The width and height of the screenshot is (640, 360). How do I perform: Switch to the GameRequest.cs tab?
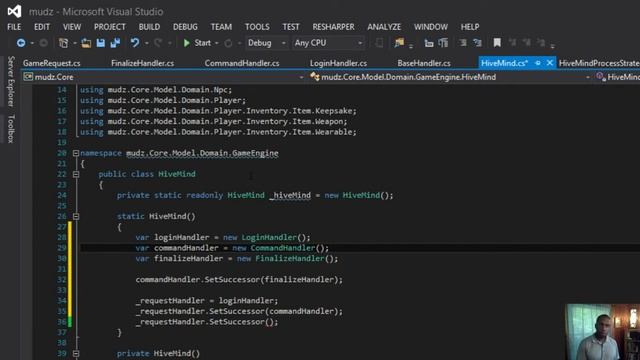(x=51, y=63)
